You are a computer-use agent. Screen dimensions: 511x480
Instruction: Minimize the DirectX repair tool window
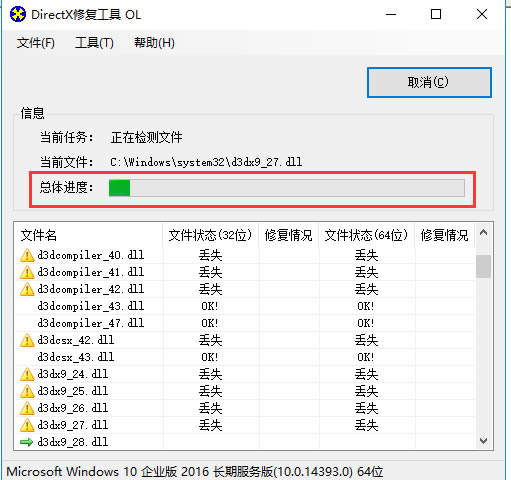click(x=391, y=14)
